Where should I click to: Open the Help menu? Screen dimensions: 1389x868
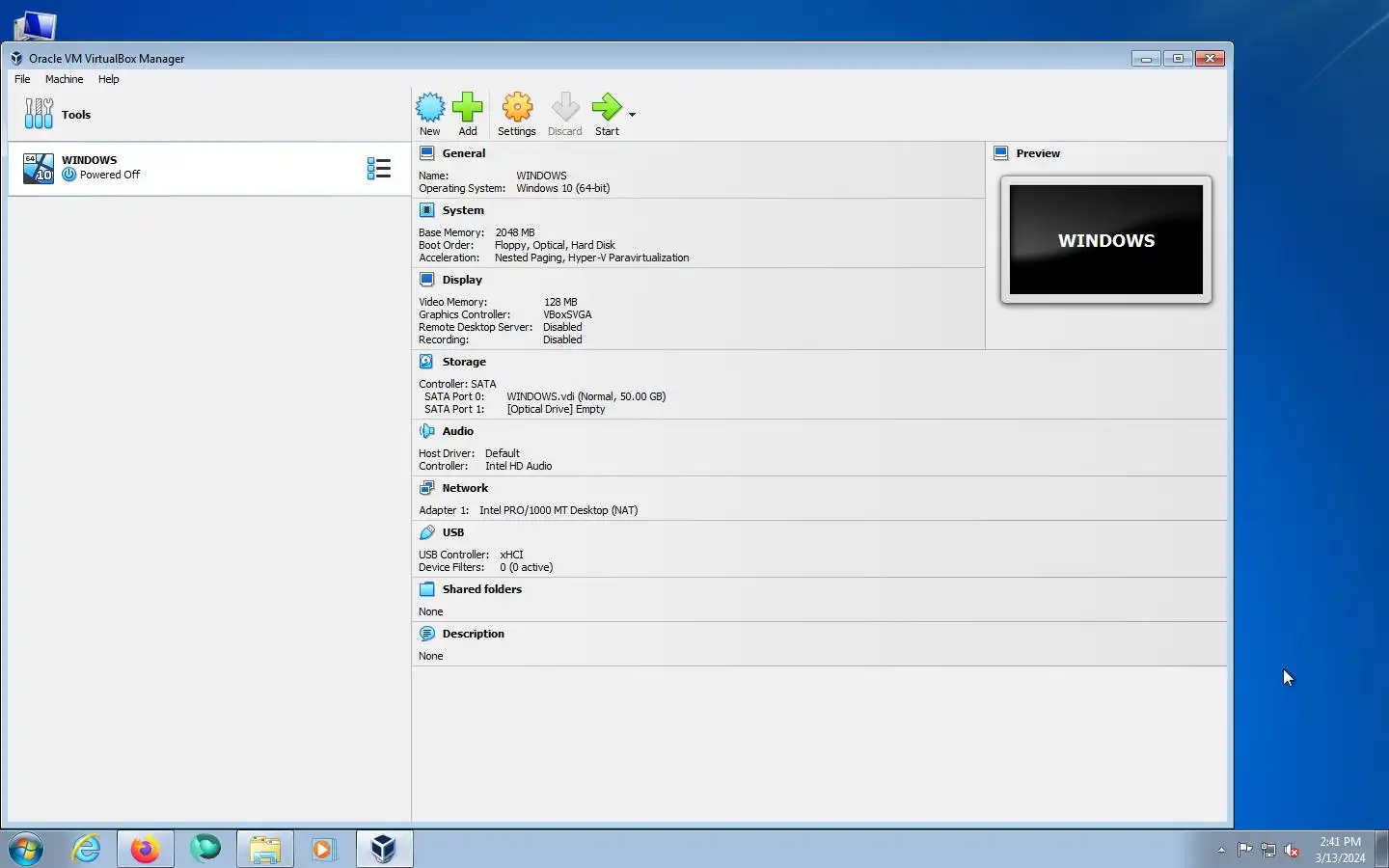[109, 79]
